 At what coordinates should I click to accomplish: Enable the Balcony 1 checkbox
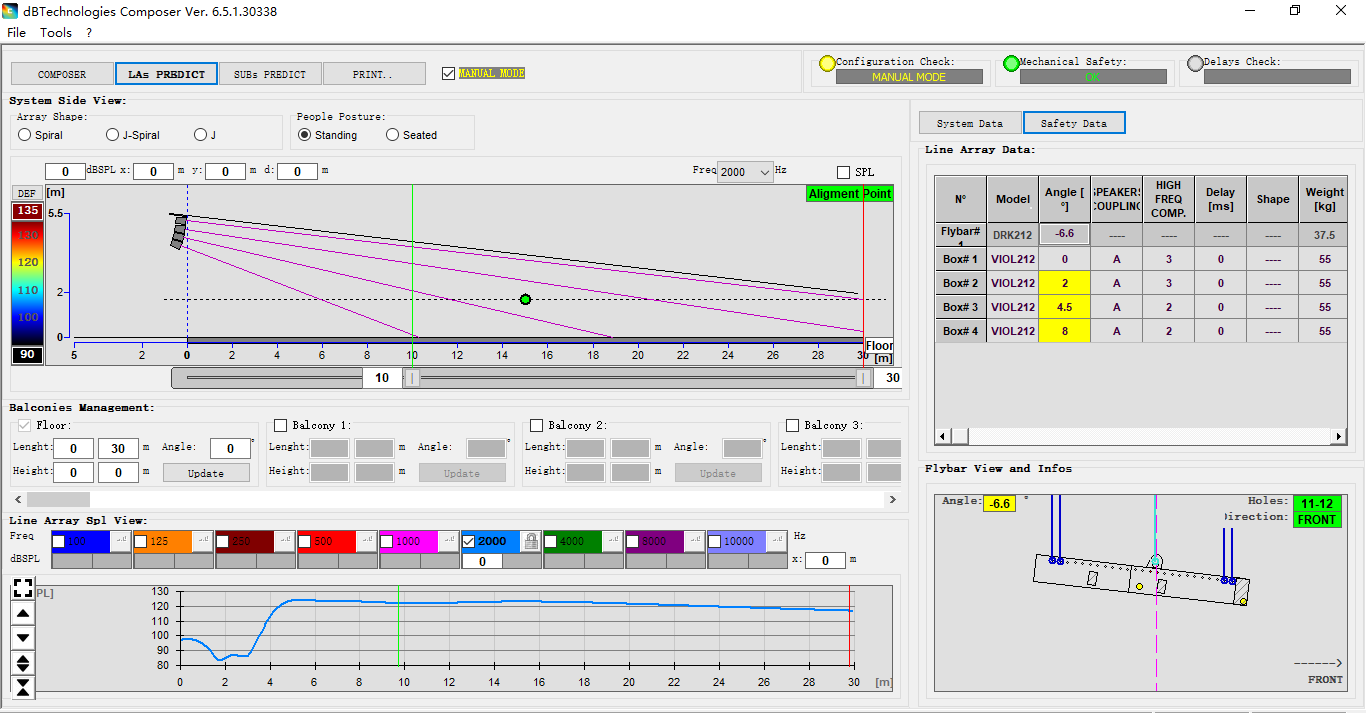click(281, 425)
